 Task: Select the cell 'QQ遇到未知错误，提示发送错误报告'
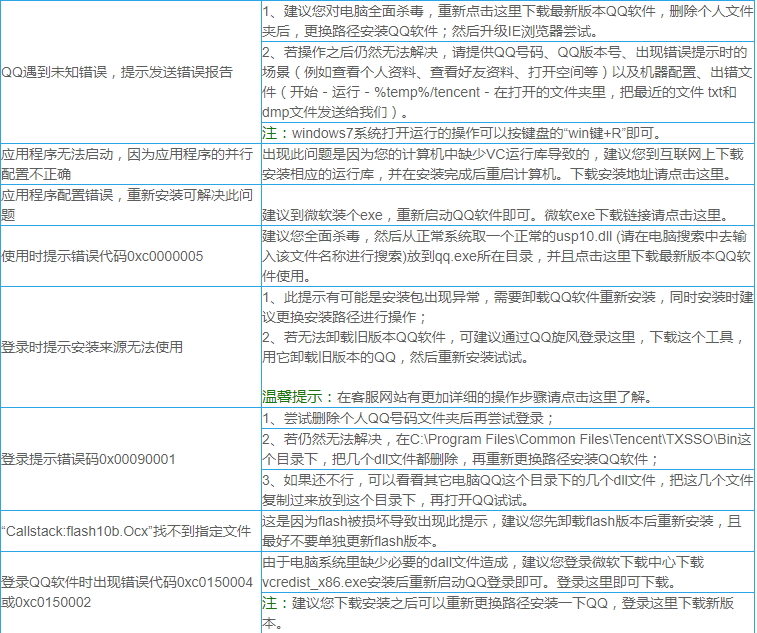click(130, 72)
